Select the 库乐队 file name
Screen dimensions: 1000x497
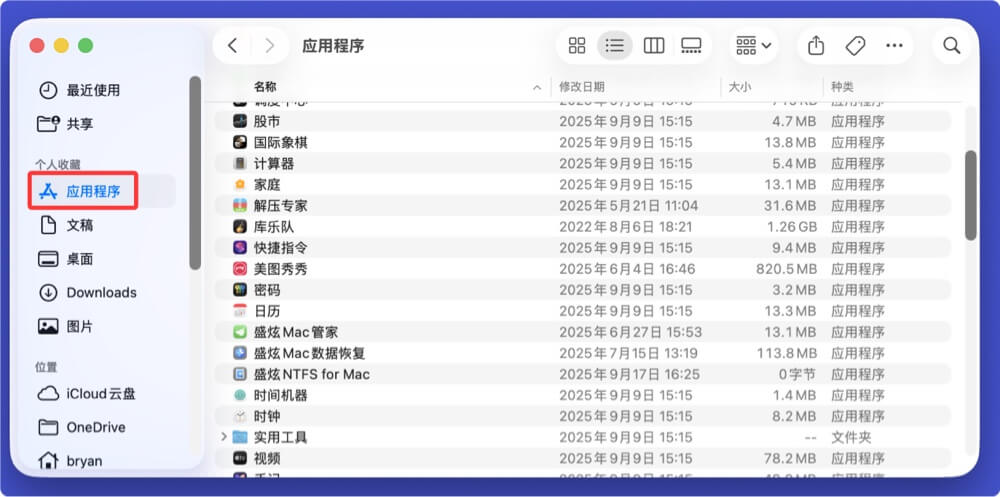[x=274, y=226]
